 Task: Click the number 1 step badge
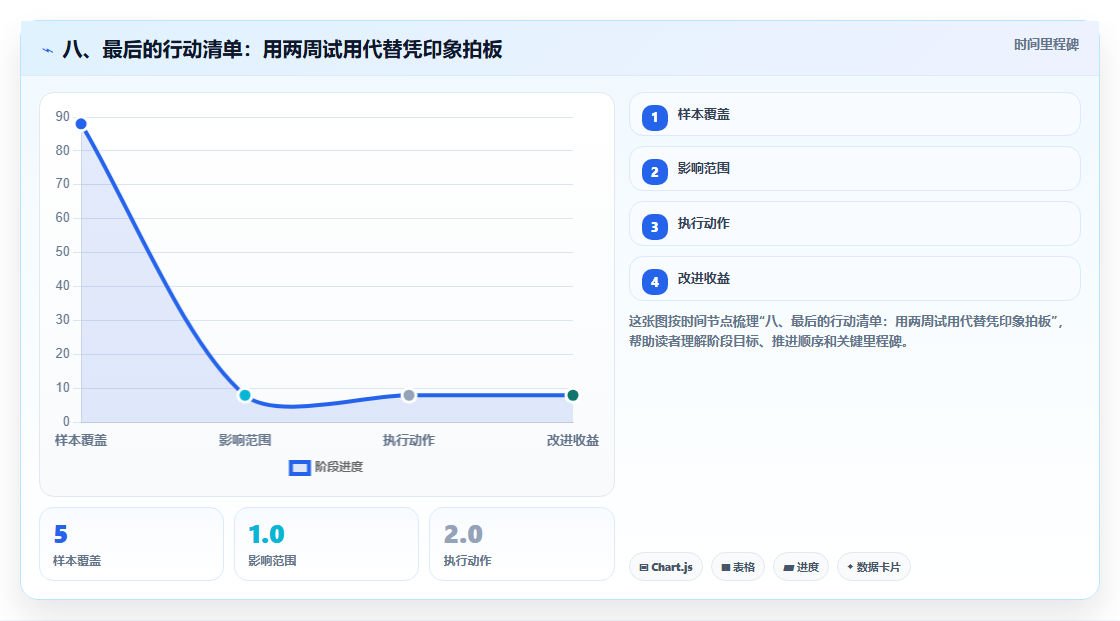[x=654, y=117]
